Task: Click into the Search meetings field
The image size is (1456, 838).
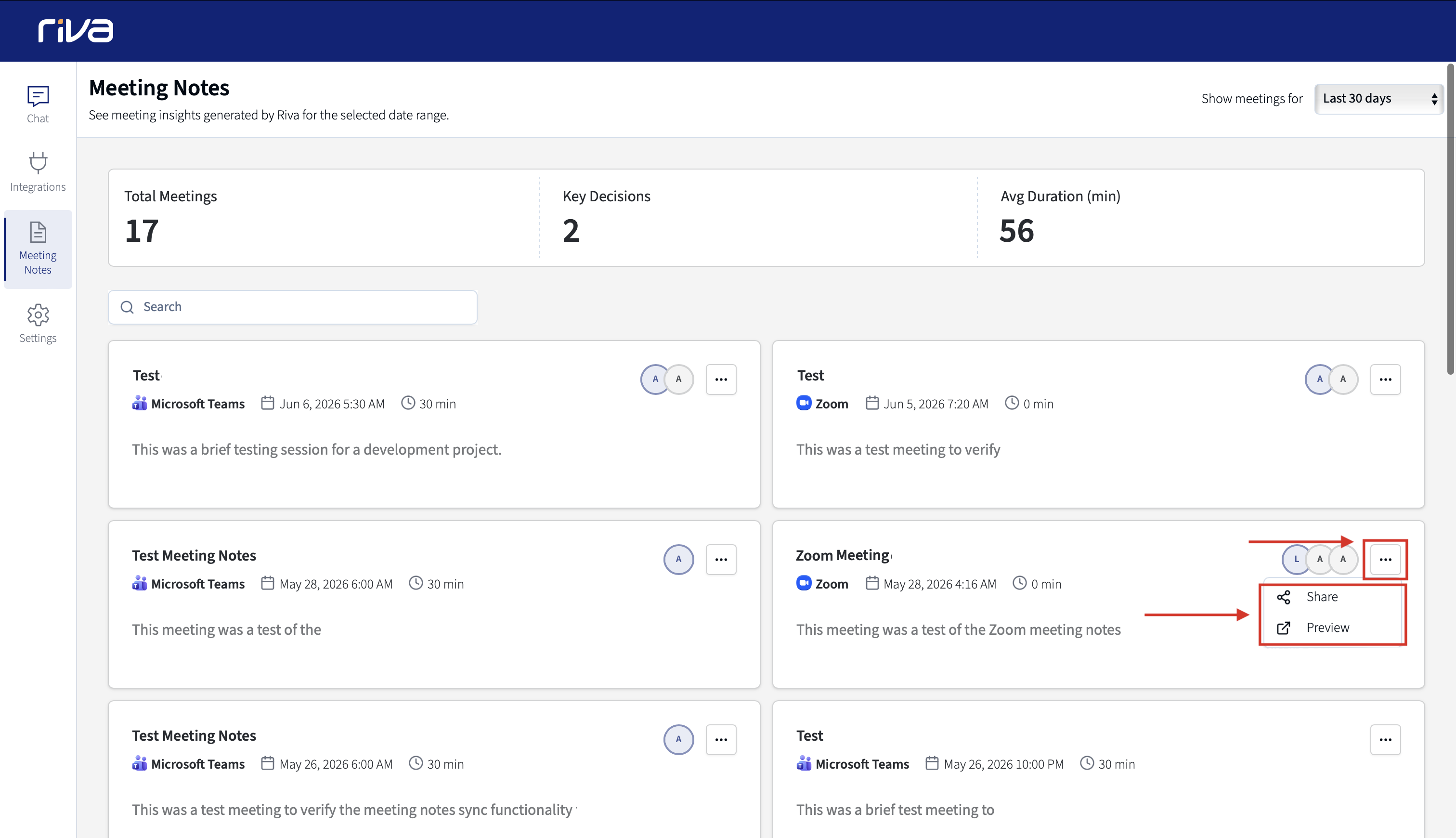Action: pyautogui.click(x=293, y=307)
